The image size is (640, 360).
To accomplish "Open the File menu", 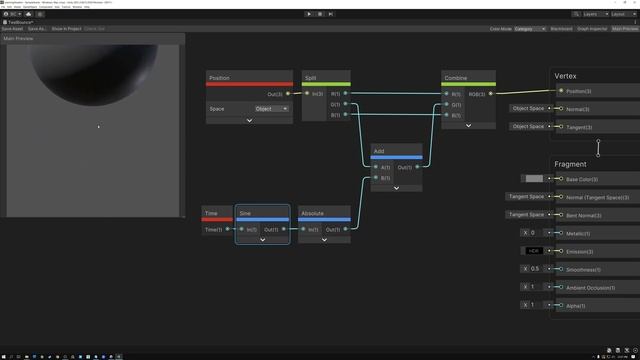I will pos(3,7).
